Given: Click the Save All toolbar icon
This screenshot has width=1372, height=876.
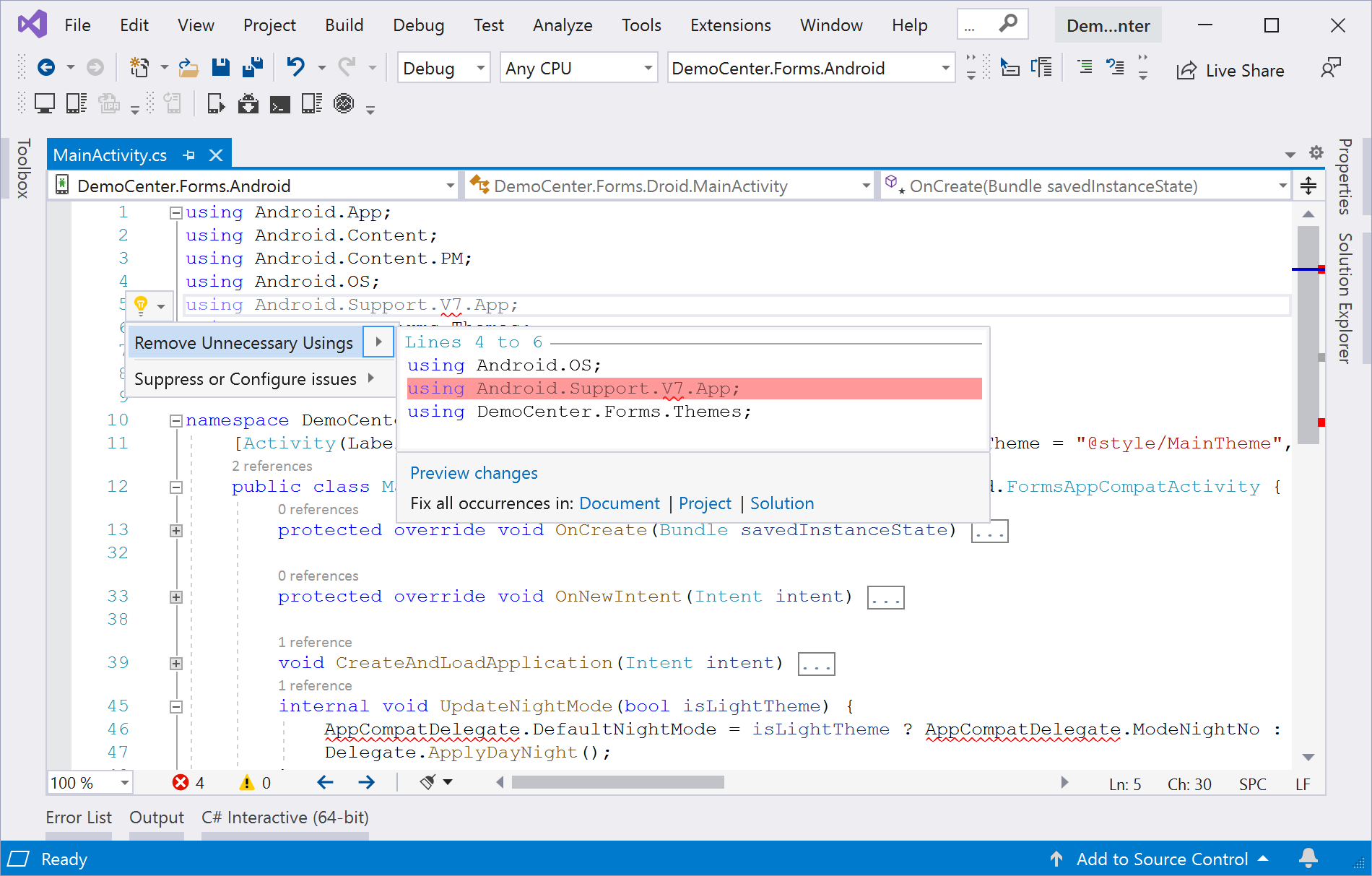Looking at the screenshot, I should coord(253,68).
